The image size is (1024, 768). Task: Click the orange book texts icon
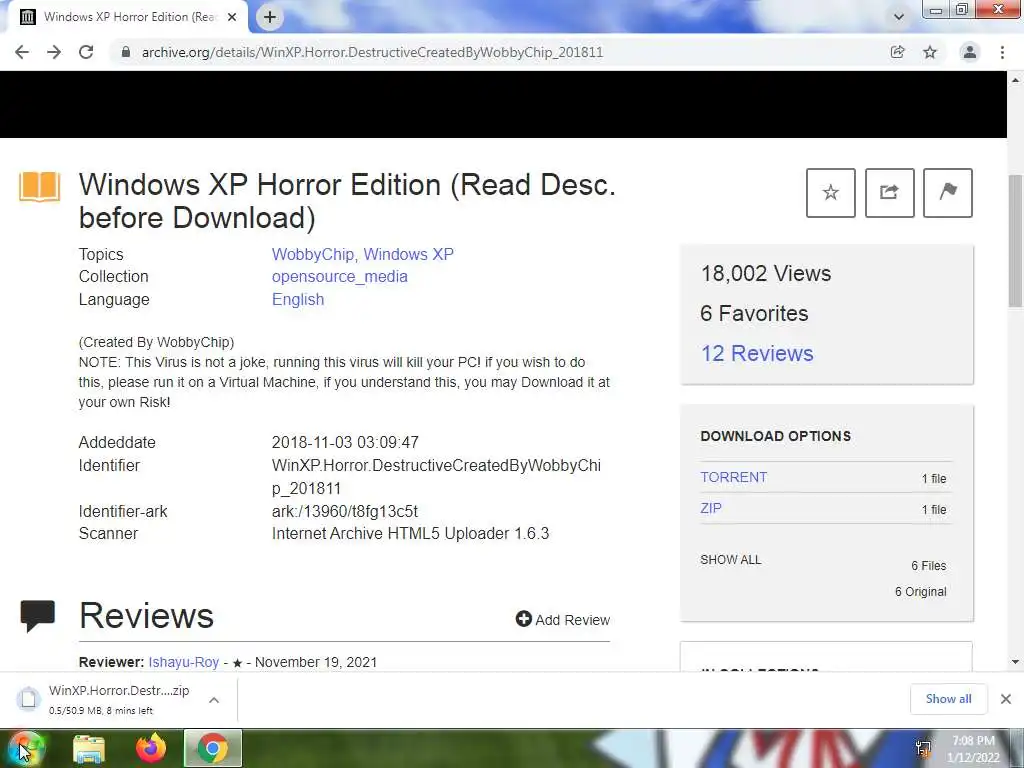pyautogui.click(x=40, y=187)
